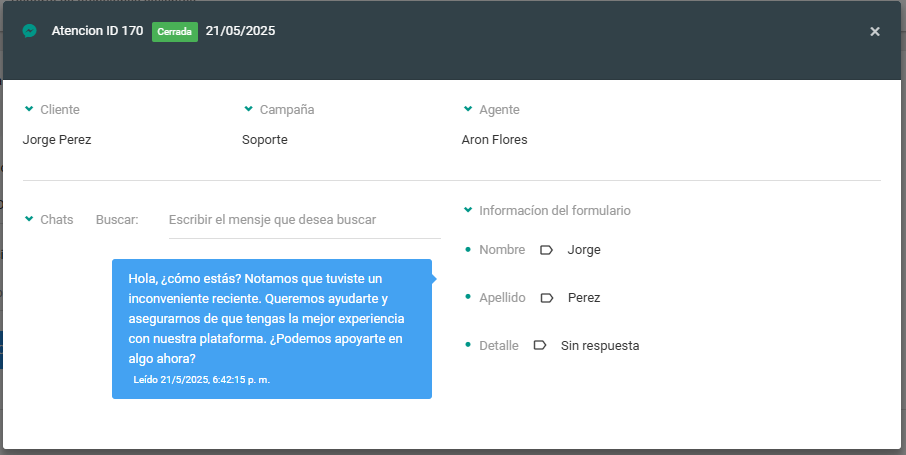
Task: Collapse the Chats section chevron
Action: [x=29, y=219]
